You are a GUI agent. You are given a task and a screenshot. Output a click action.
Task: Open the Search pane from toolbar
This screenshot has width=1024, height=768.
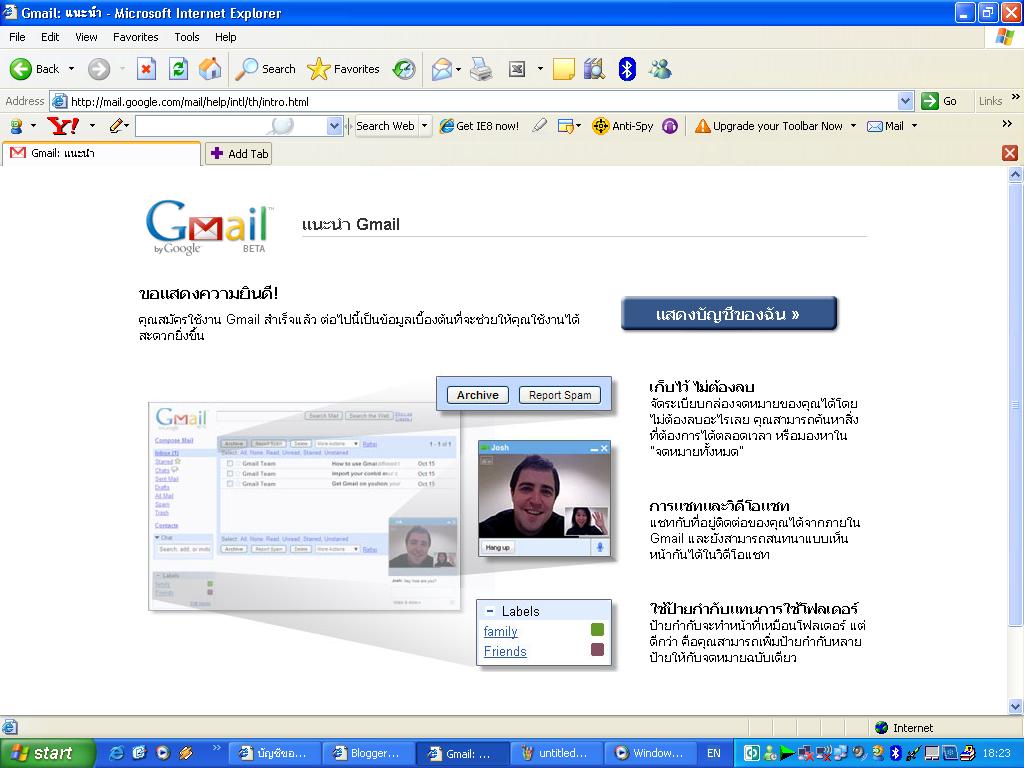coord(265,69)
